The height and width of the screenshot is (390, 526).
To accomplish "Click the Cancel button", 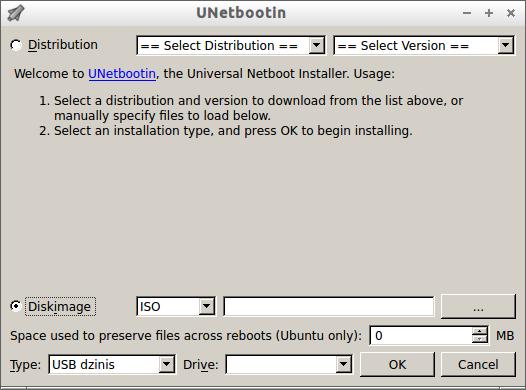I will 478,365.
